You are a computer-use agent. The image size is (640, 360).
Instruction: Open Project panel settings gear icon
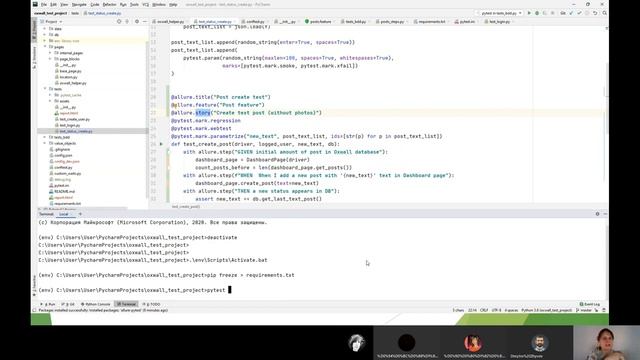pyautogui.click(x=137, y=21)
